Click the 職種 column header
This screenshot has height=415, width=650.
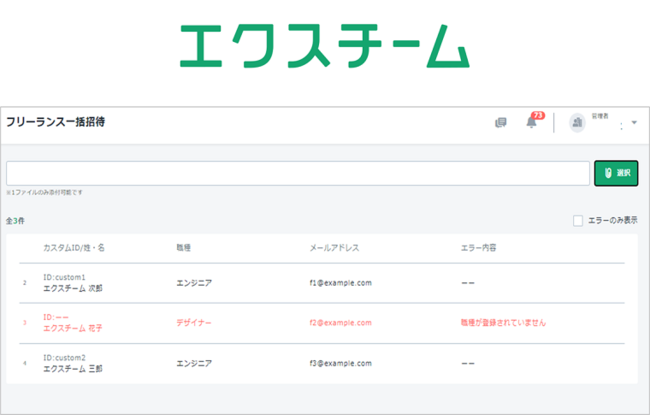pos(184,246)
